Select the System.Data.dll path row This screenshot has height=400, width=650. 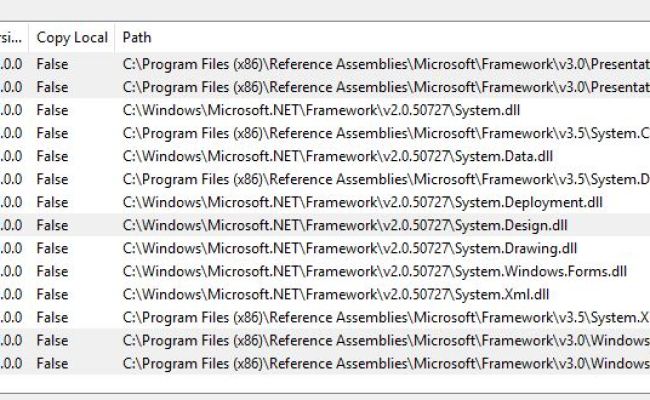click(325, 156)
